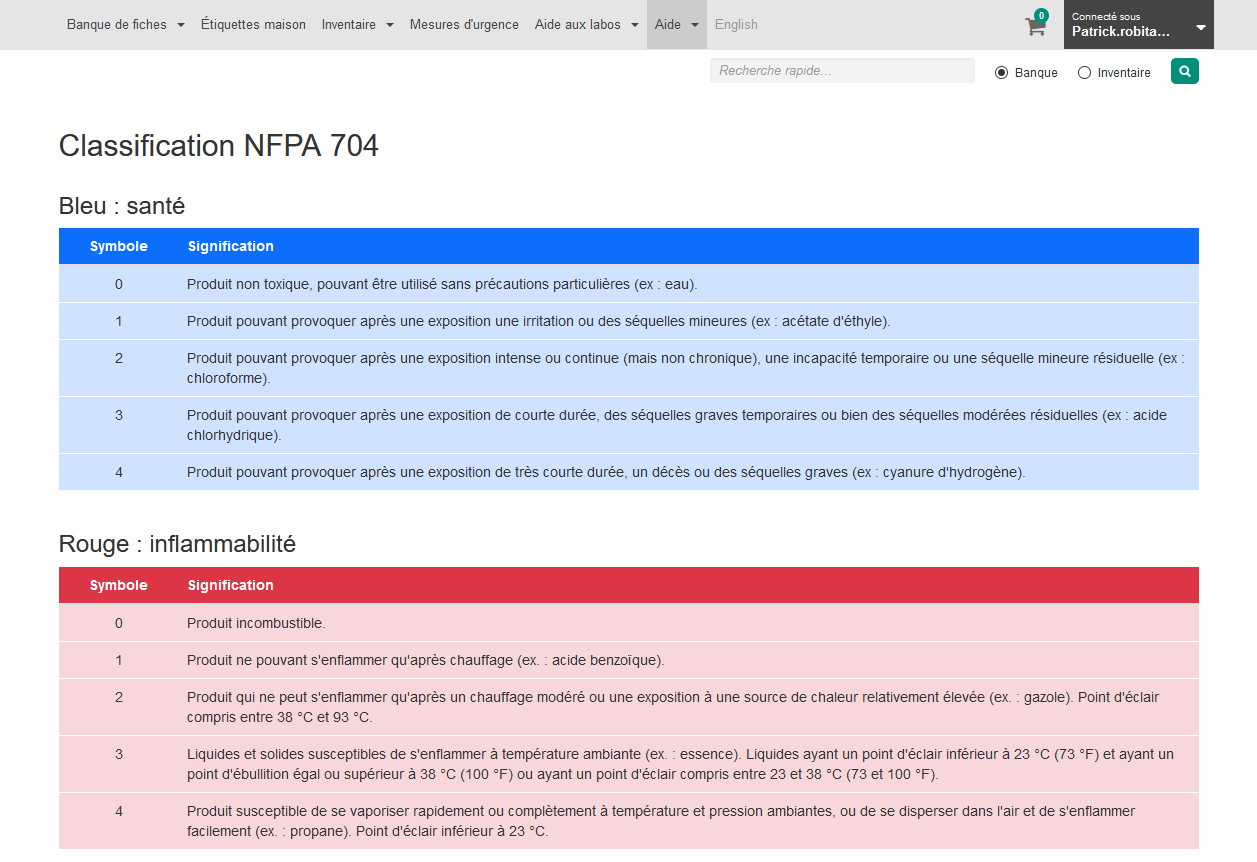
Task: Click the text mentioning acétate d'éthyle
Action: [x=538, y=322]
